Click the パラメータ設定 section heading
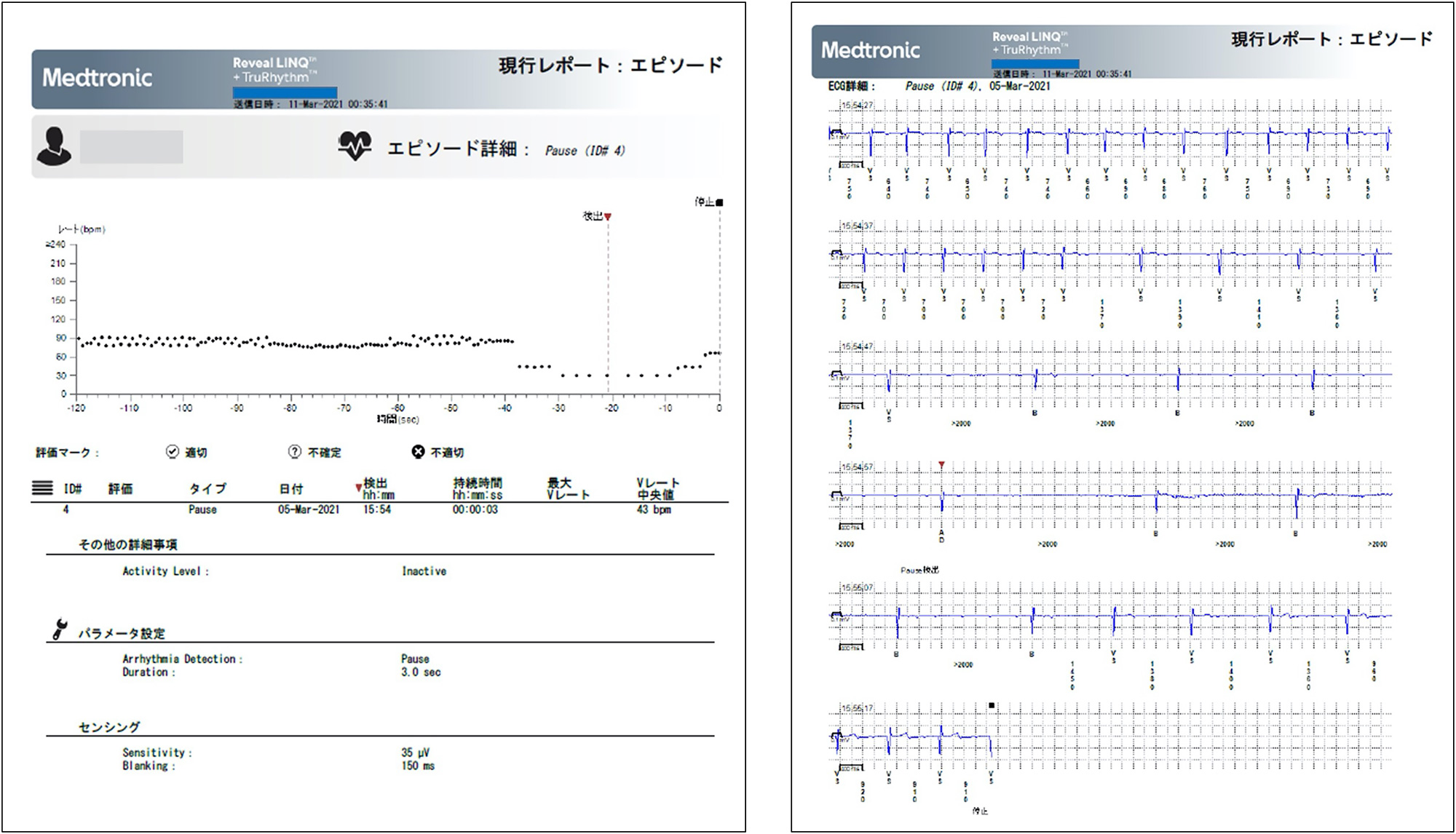 click(x=122, y=633)
